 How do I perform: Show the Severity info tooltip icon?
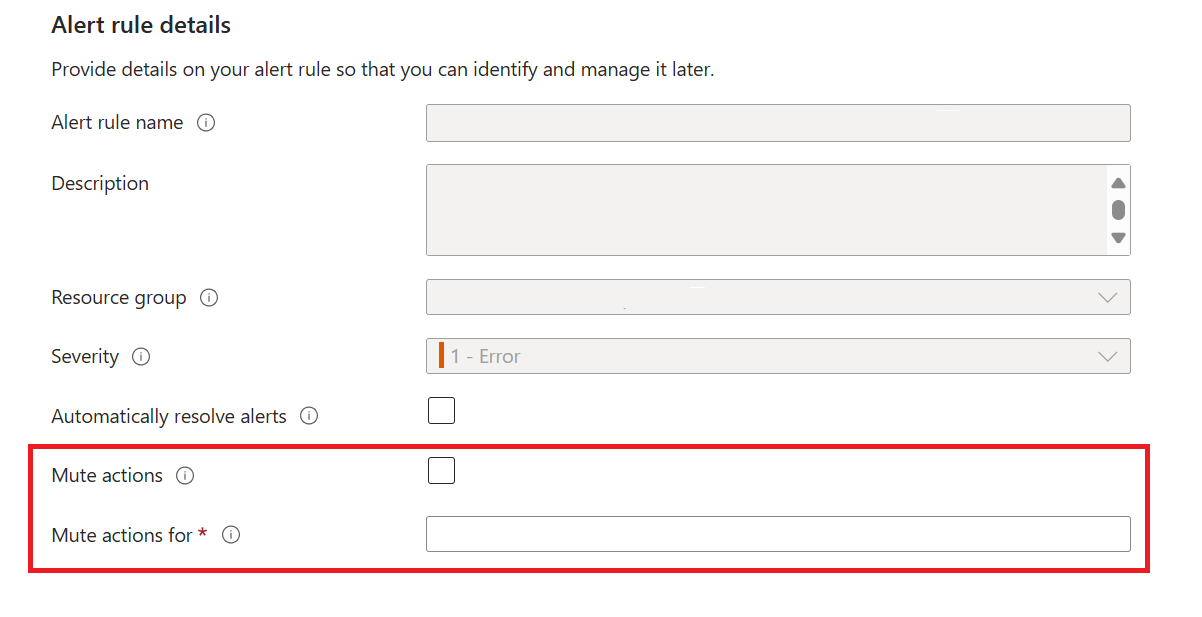[141, 357]
